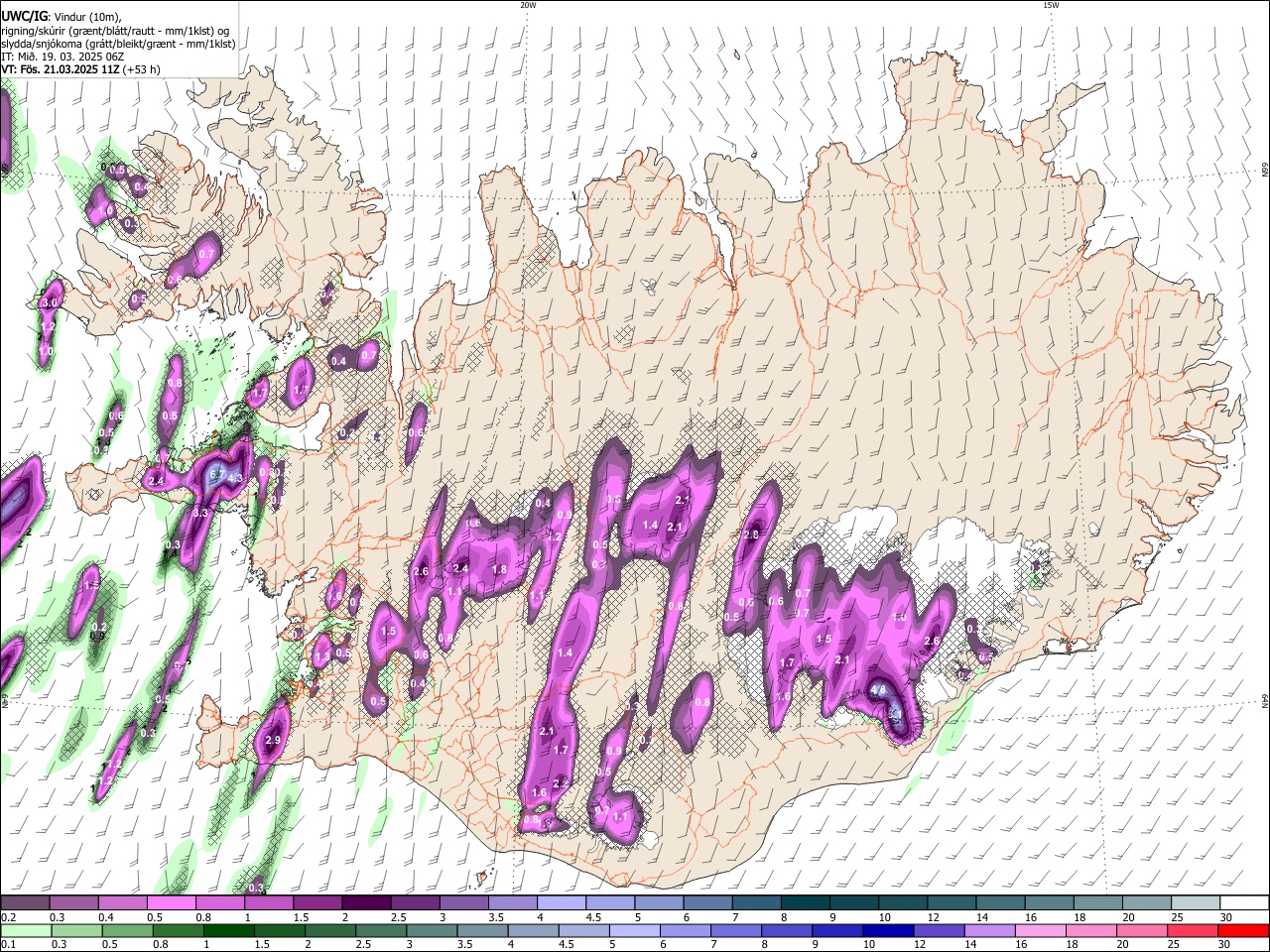Viewport: 1270px width, 952px height.
Task: Click the dark green rain swatch between 1 and 1.5
Action: click(229, 930)
